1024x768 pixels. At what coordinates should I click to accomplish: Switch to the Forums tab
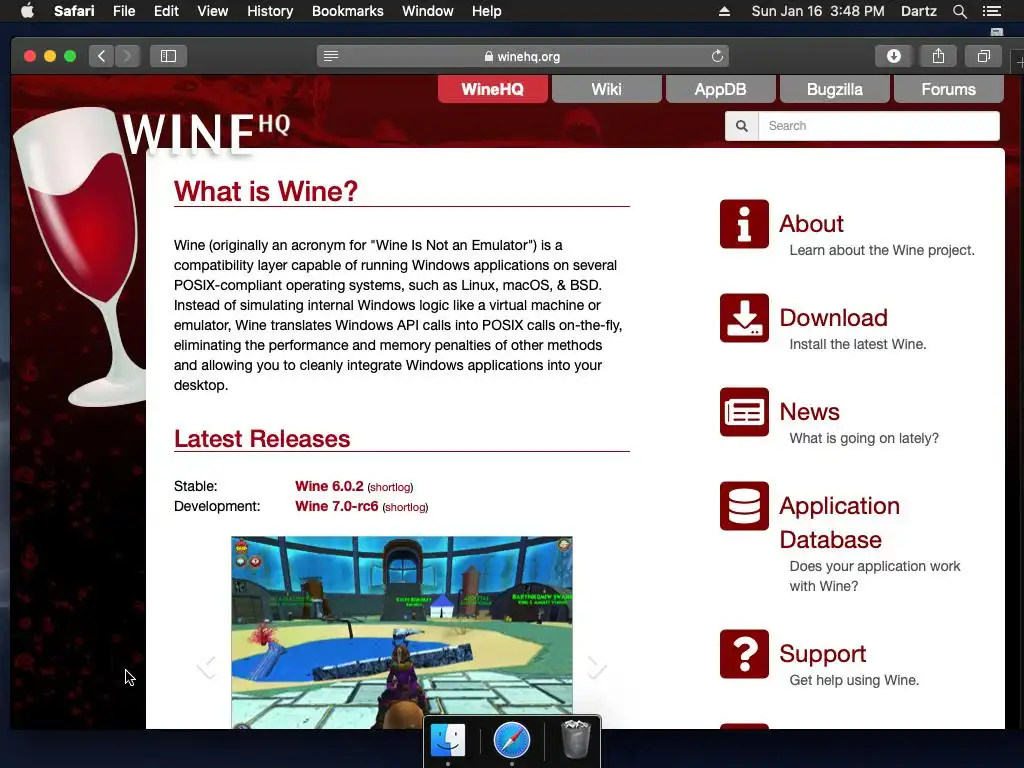948,89
